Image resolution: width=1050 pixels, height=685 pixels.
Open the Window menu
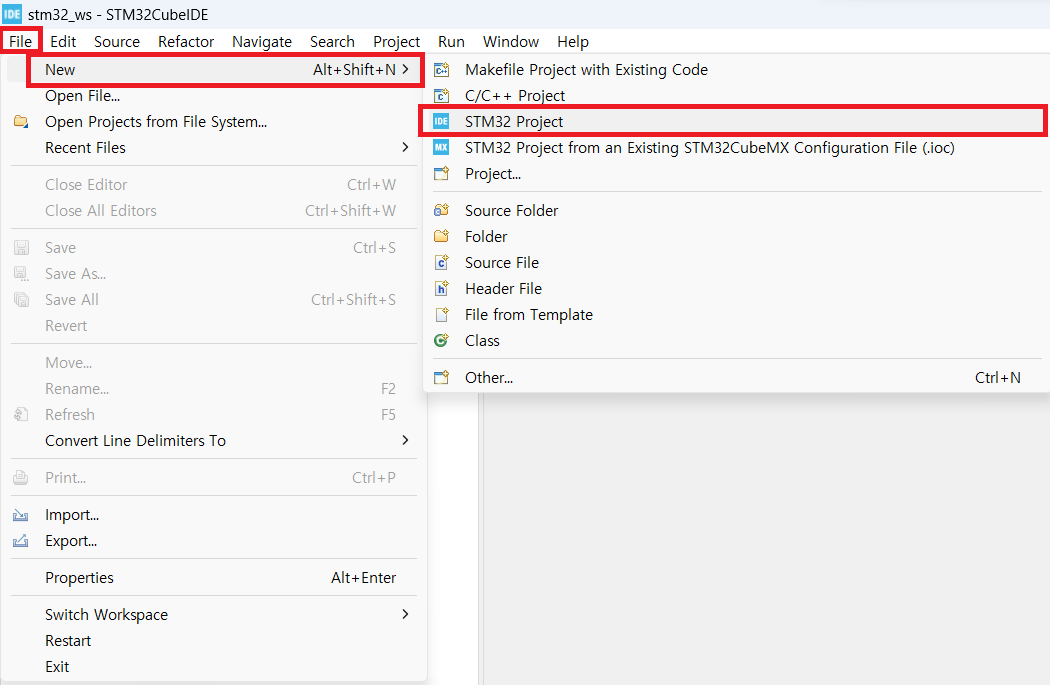tap(510, 42)
